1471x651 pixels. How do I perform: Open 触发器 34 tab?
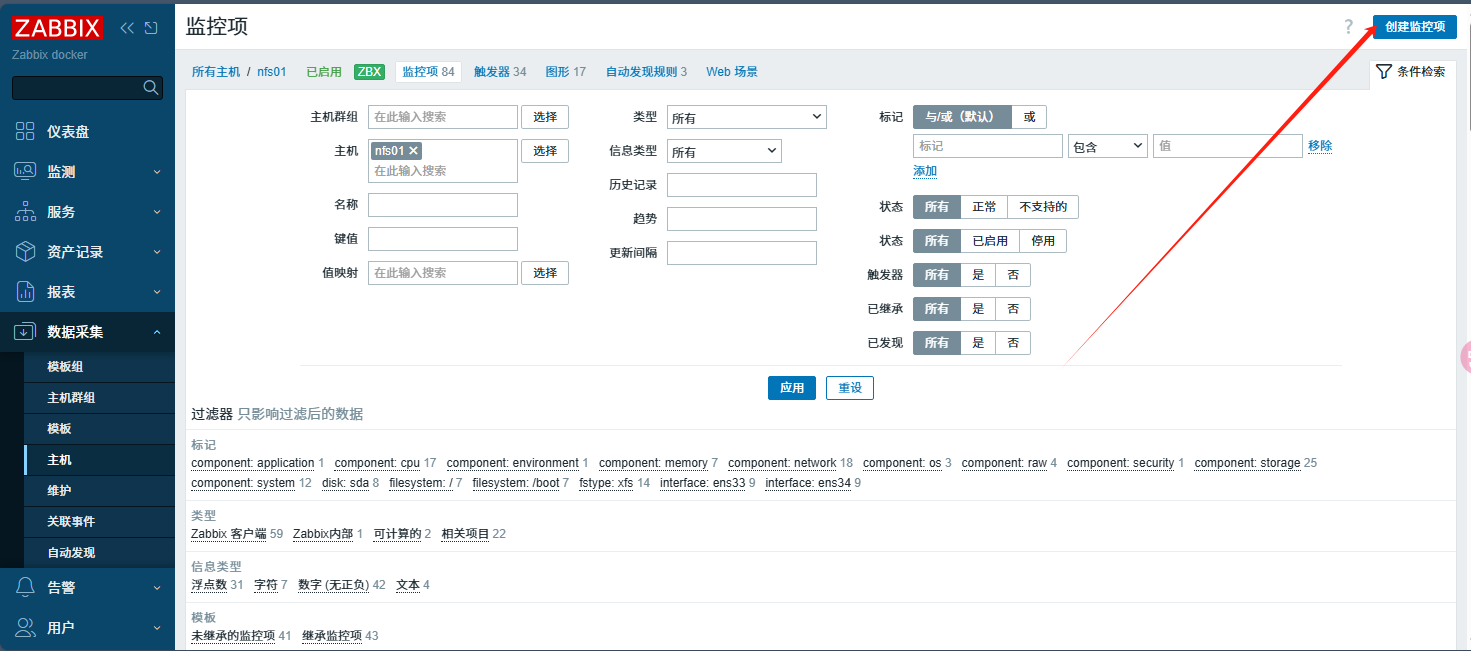click(500, 72)
